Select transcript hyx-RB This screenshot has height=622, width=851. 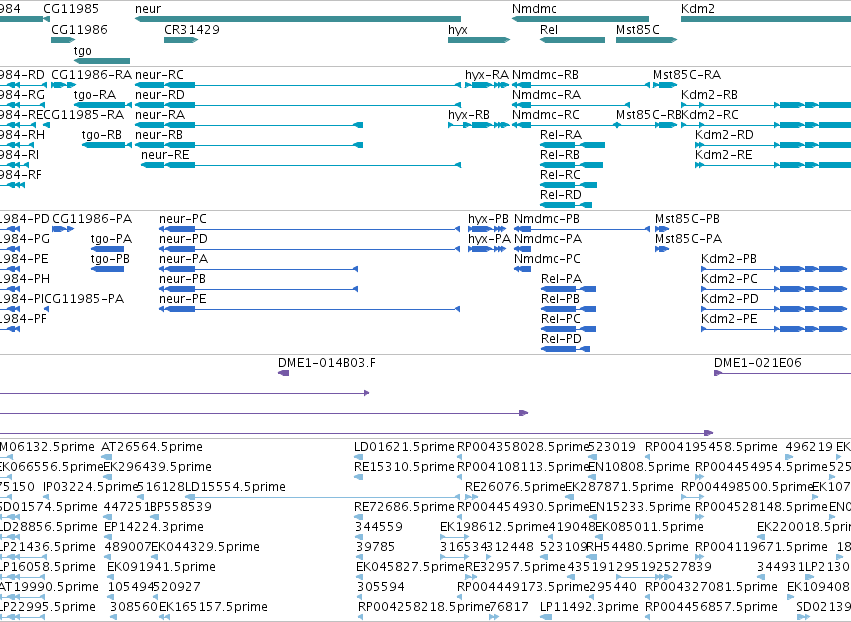point(469,115)
